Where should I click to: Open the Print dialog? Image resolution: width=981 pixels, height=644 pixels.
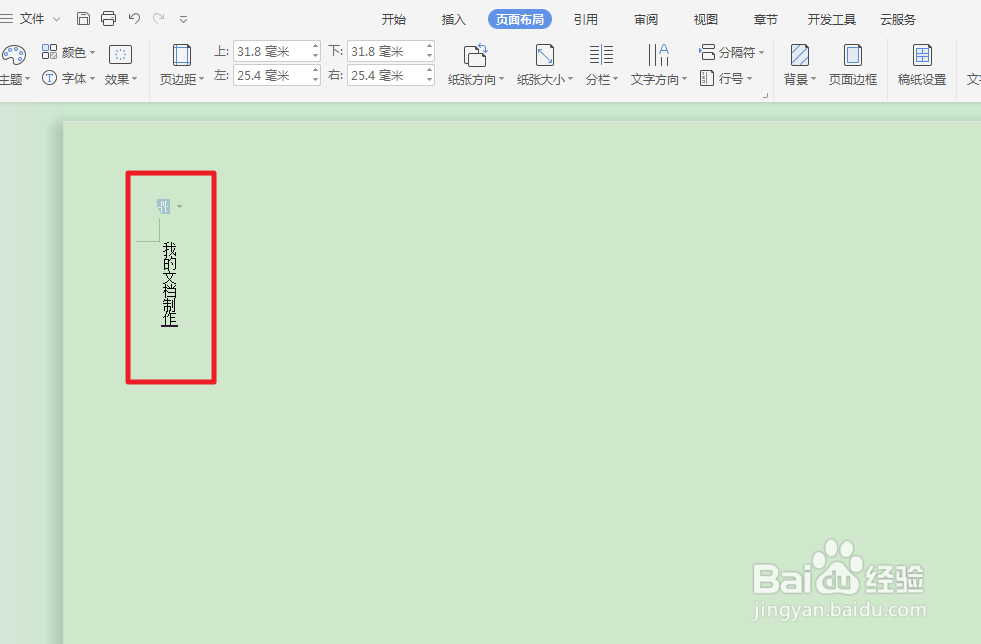pos(108,17)
